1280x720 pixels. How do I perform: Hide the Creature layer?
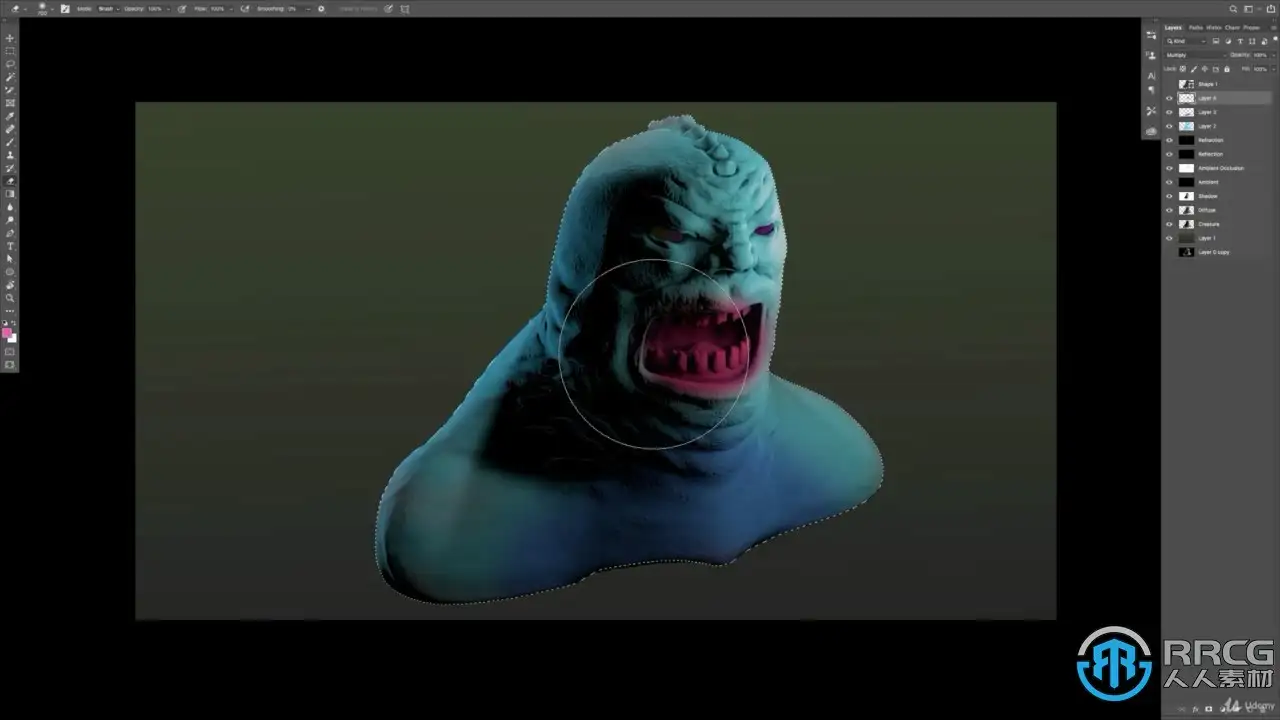click(1169, 224)
